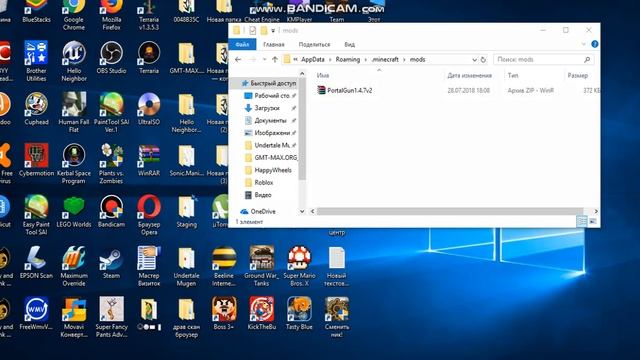Open the PaintTool SAI Ver.1 shortcut
Image resolution: width=640 pixels, height=360 pixels.
[x=111, y=112]
